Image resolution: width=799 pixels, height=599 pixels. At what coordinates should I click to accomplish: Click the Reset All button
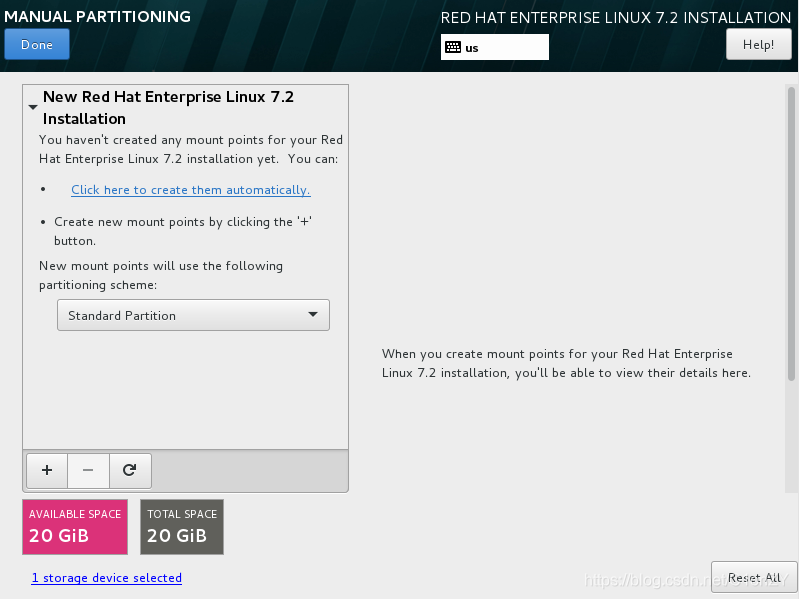754,578
